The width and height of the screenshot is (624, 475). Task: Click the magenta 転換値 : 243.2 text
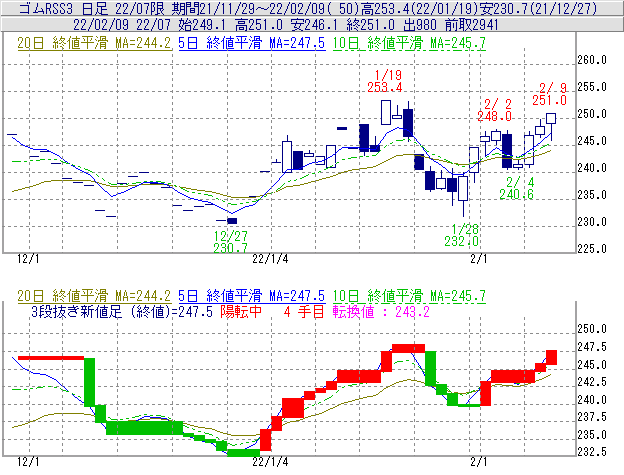pos(381,311)
